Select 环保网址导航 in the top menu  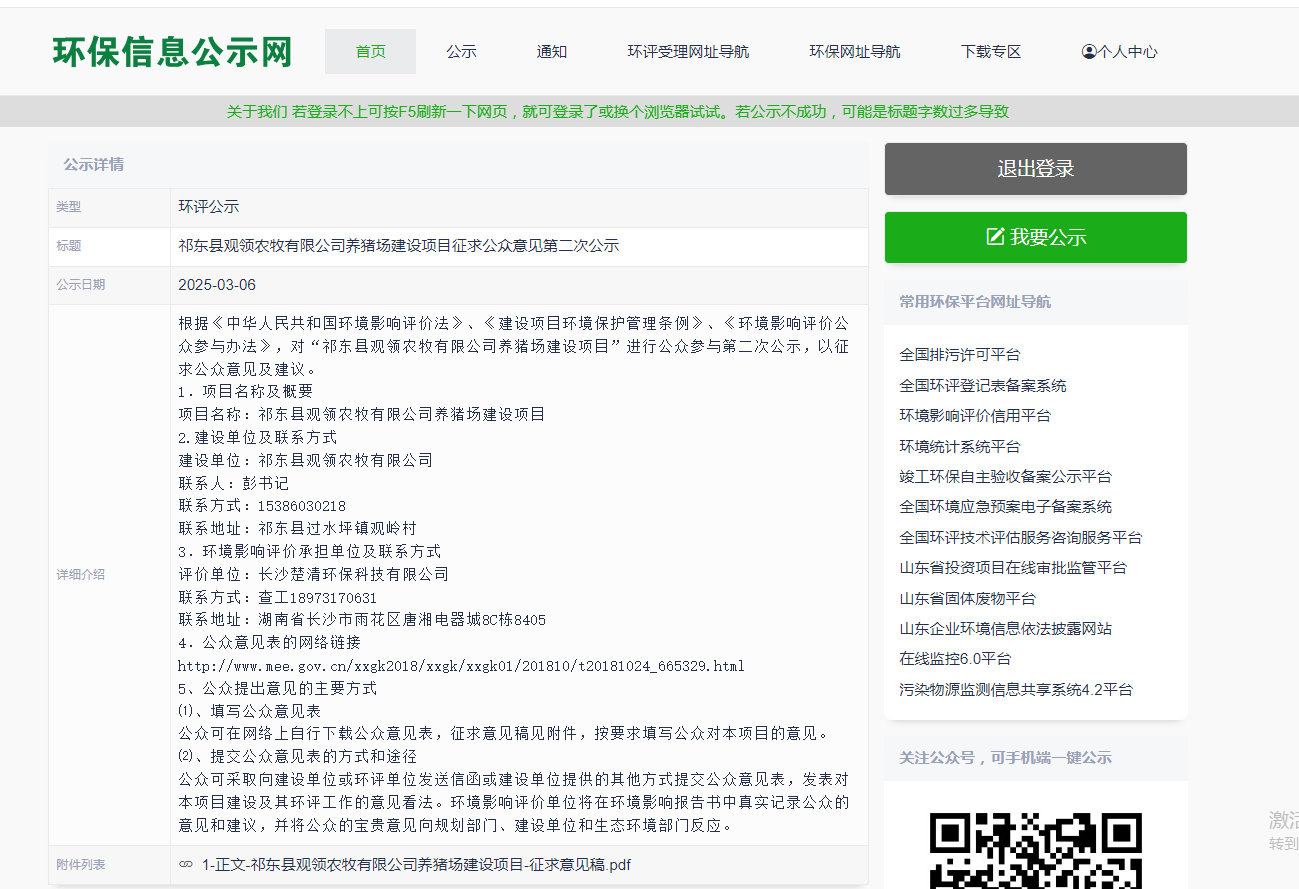click(x=855, y=52)
